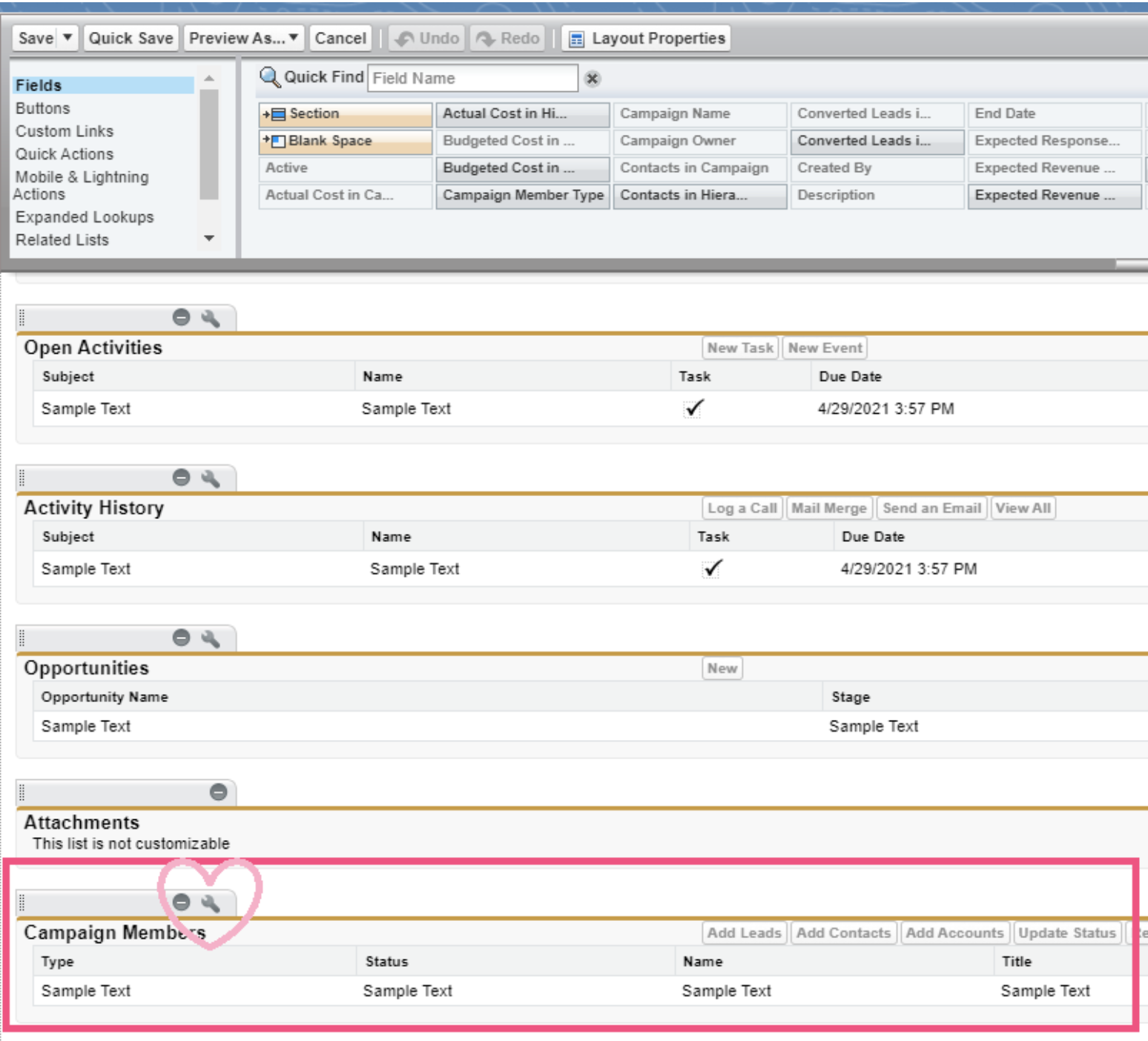Select the lower Budgeted Cost in field
The image size is (1148, 1041).
[523, 168]
